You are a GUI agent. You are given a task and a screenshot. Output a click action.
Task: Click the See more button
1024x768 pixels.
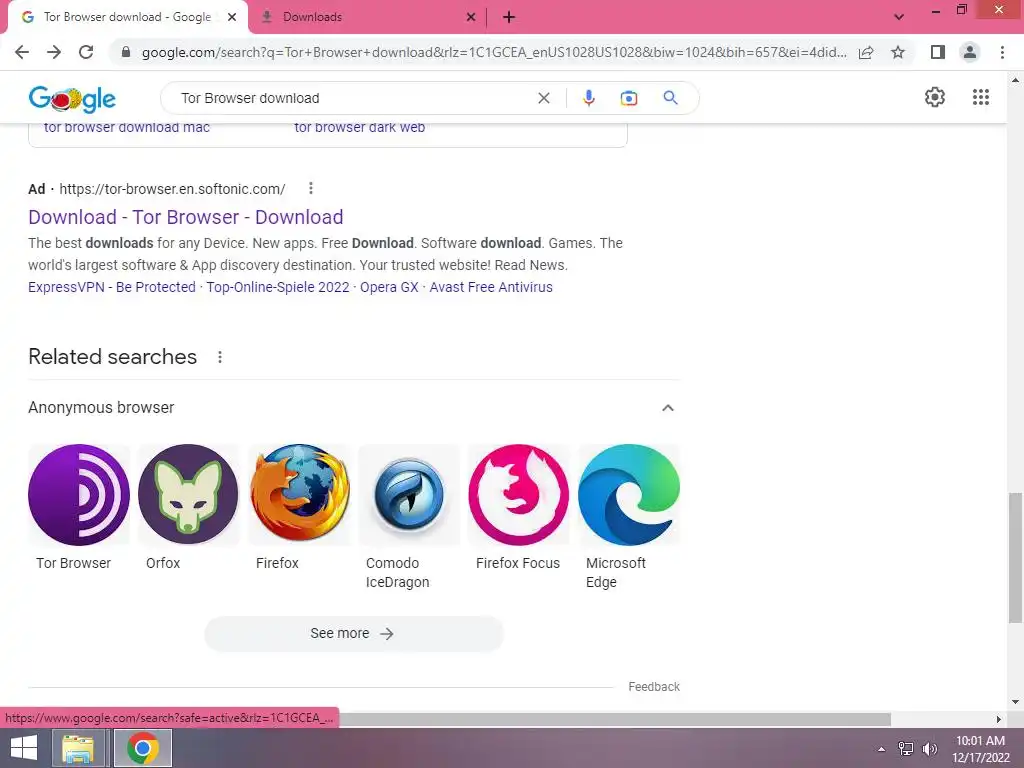(354, 633)
